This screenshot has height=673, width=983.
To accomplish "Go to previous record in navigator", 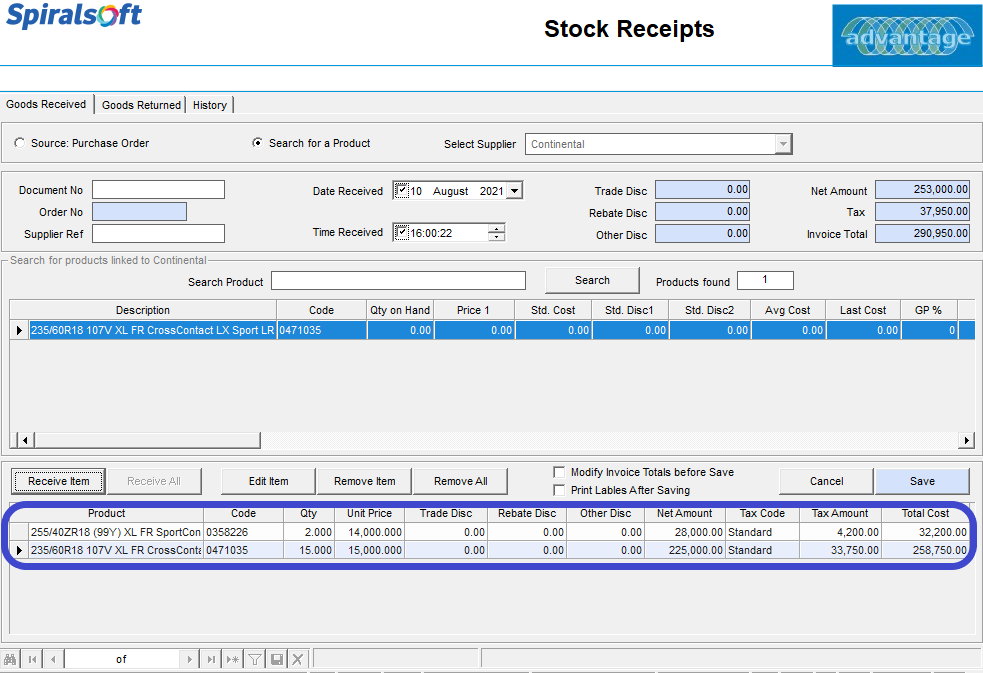I will (53, 659).
